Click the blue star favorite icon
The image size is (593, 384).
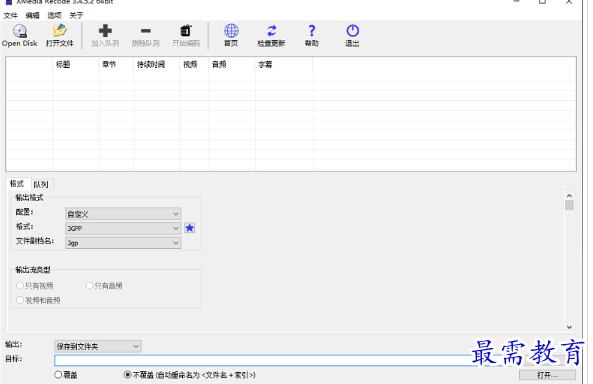pyautogui.click(x=189, y=228)
